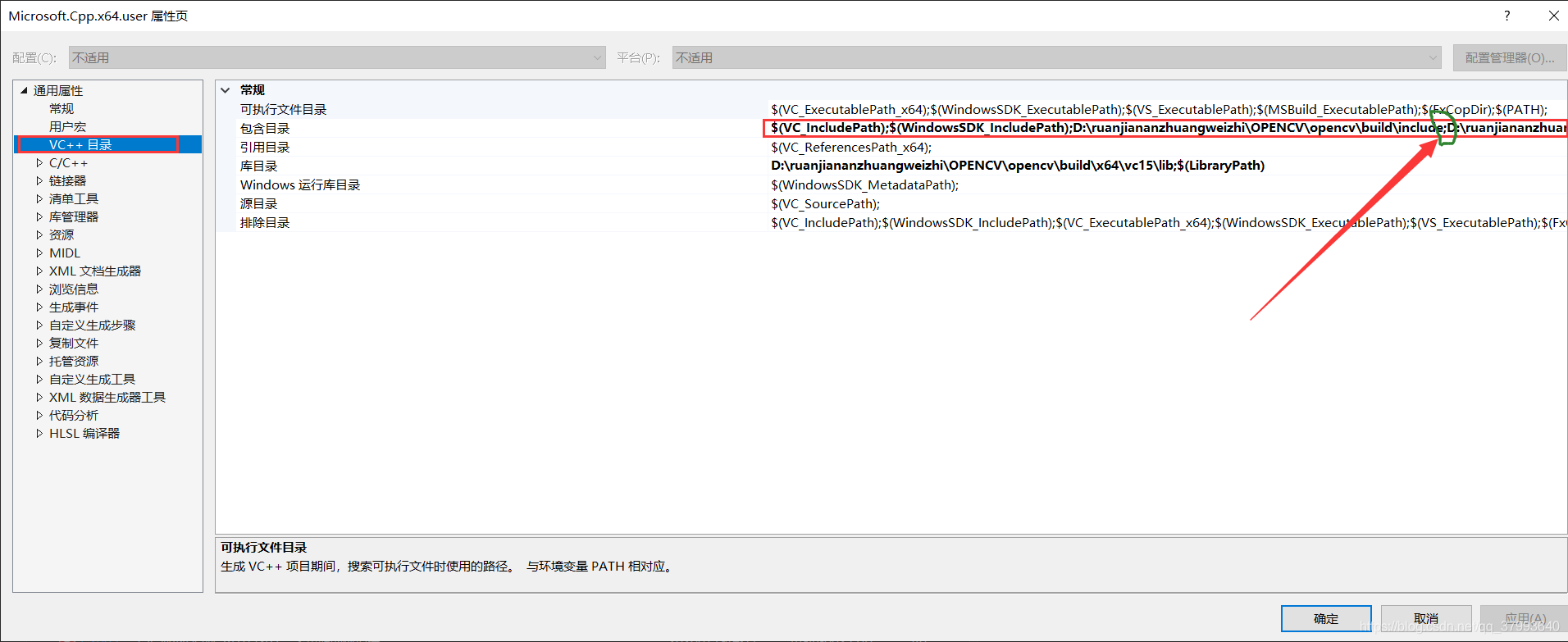Expand the C/C++ node arrow
The width and height of the screenshot is (1568, 642).
39,162
